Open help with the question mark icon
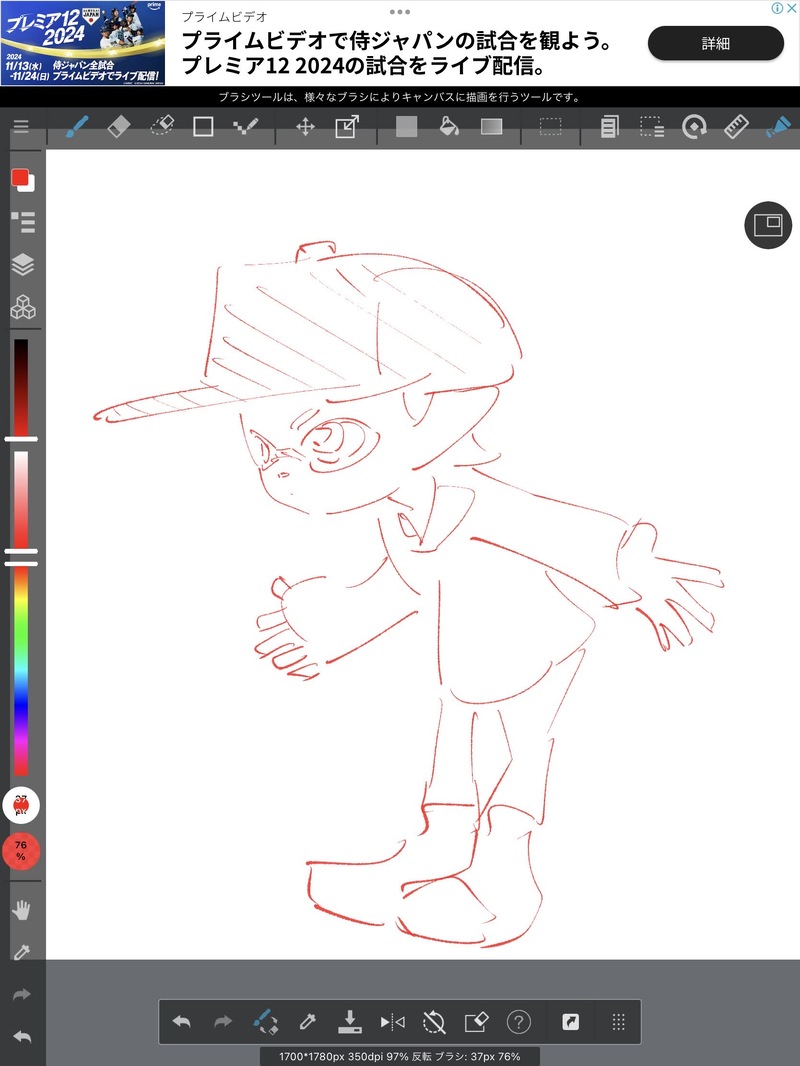This screenshot has width=800, height=1066. (519, 1021)
